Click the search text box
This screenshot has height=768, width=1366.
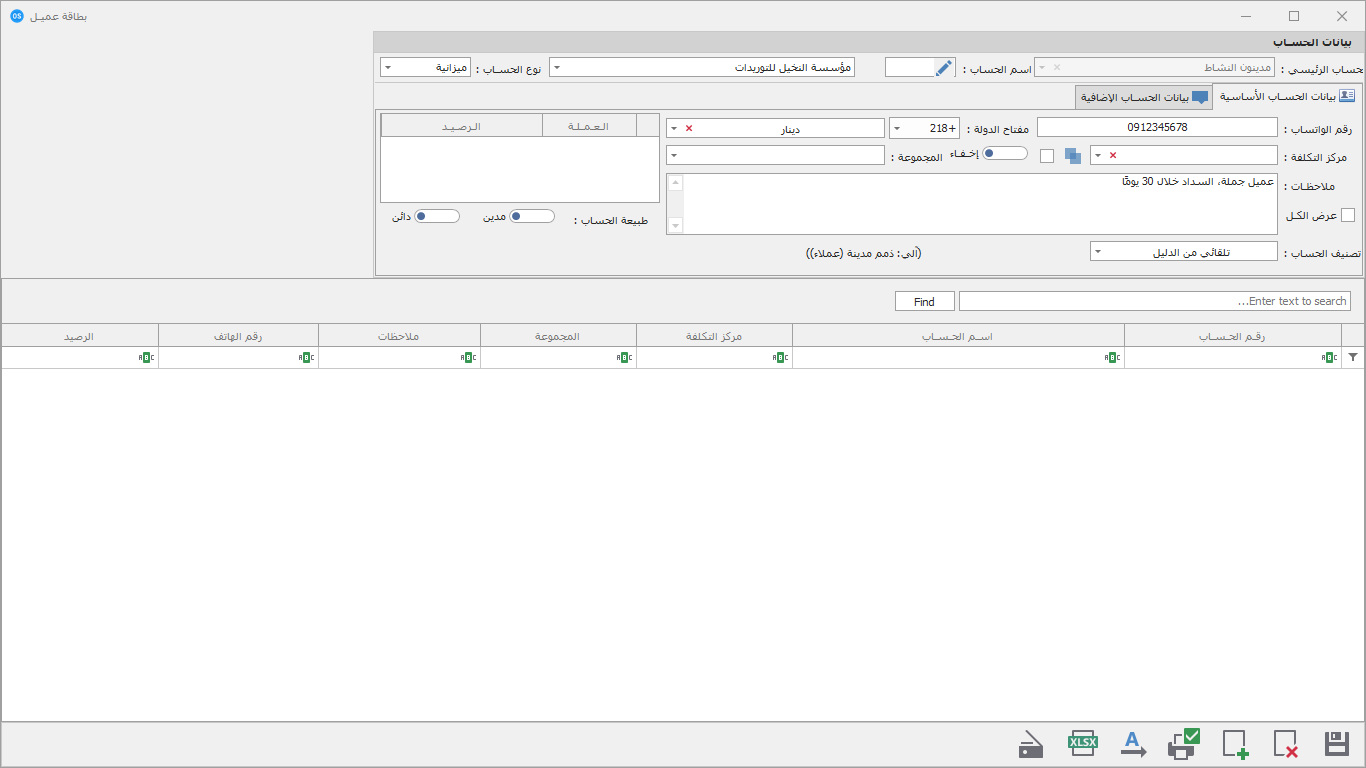[x=1154, y=301]
